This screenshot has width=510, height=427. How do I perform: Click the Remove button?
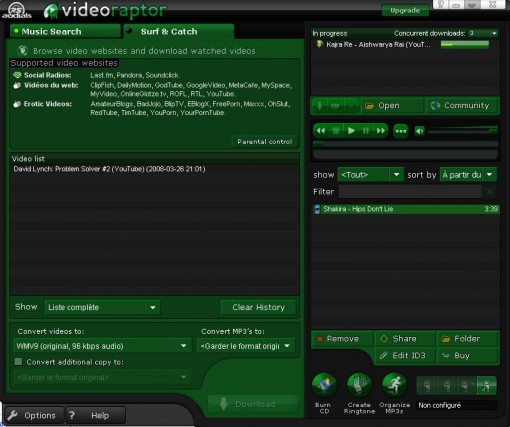pyautogui.click(x=342, y=339)
